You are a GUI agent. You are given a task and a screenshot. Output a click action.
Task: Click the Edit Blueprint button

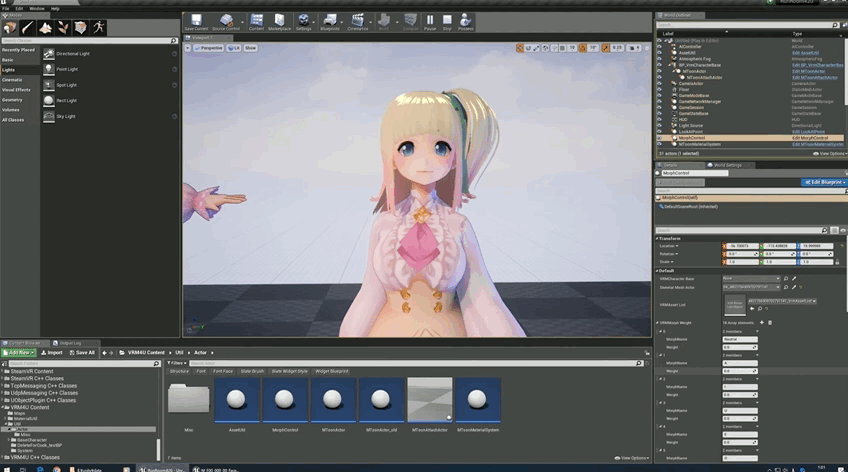[x=823, y=183]
